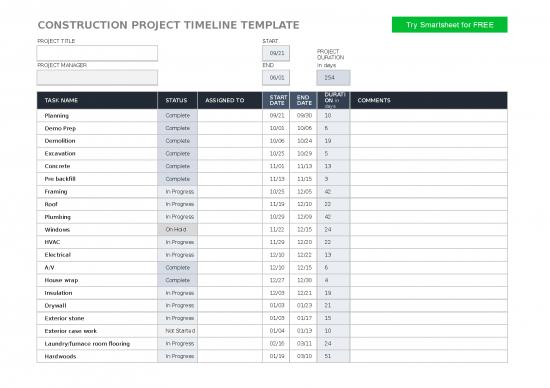Viewport: 550px width, 388px height.
Task: Click the TASK NAME column header
Action: pos(97,100)
